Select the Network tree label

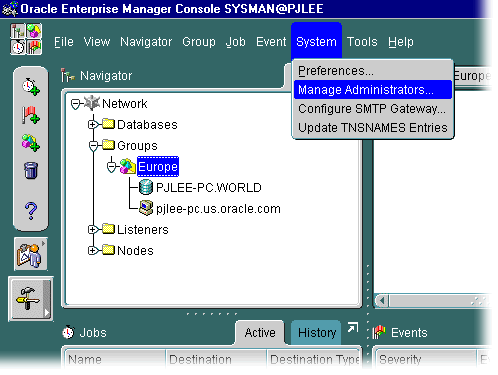[125, 104]
